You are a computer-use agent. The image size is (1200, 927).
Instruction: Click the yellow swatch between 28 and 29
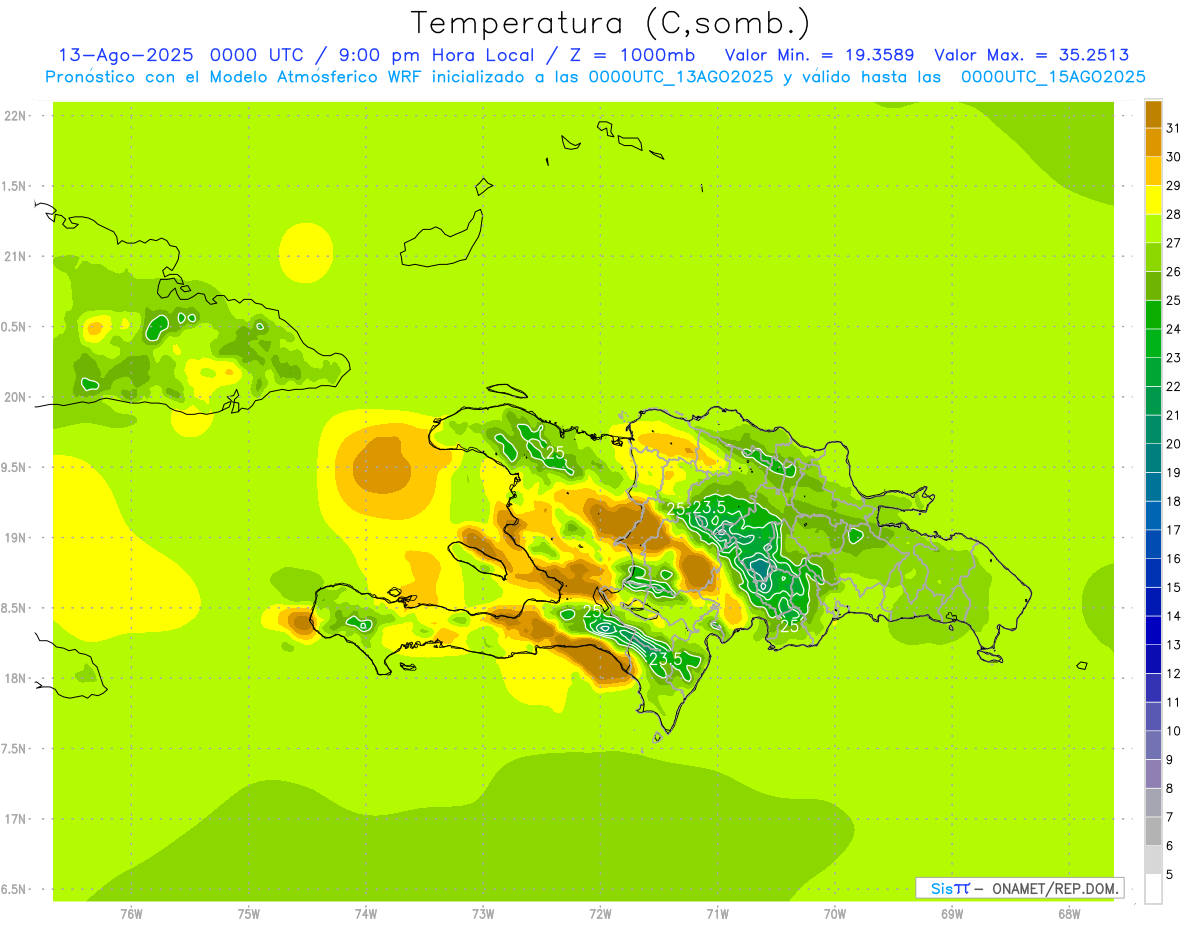tap(1153, 199)
